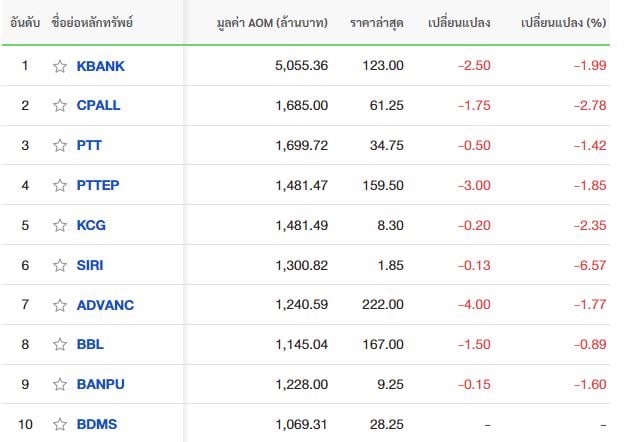The height and width of the screenshot is (442, 626).
Task: Open the KBANK stock link
Action: 101,66
